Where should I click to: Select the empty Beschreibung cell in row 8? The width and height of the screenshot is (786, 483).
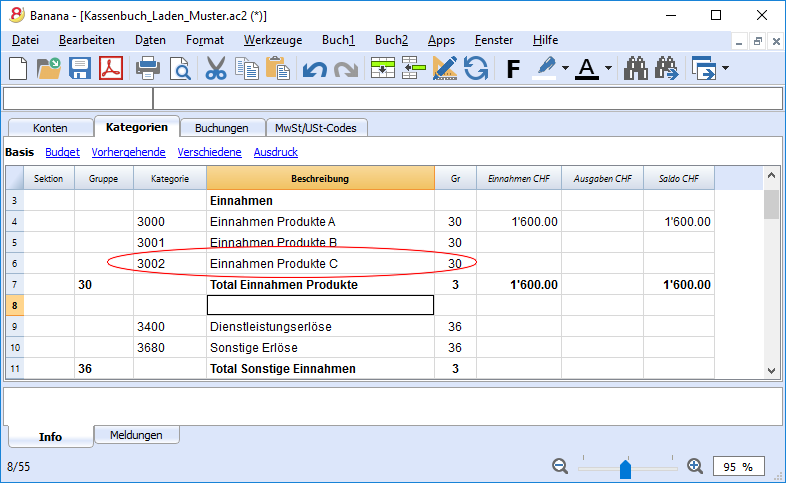coord(320,305)
